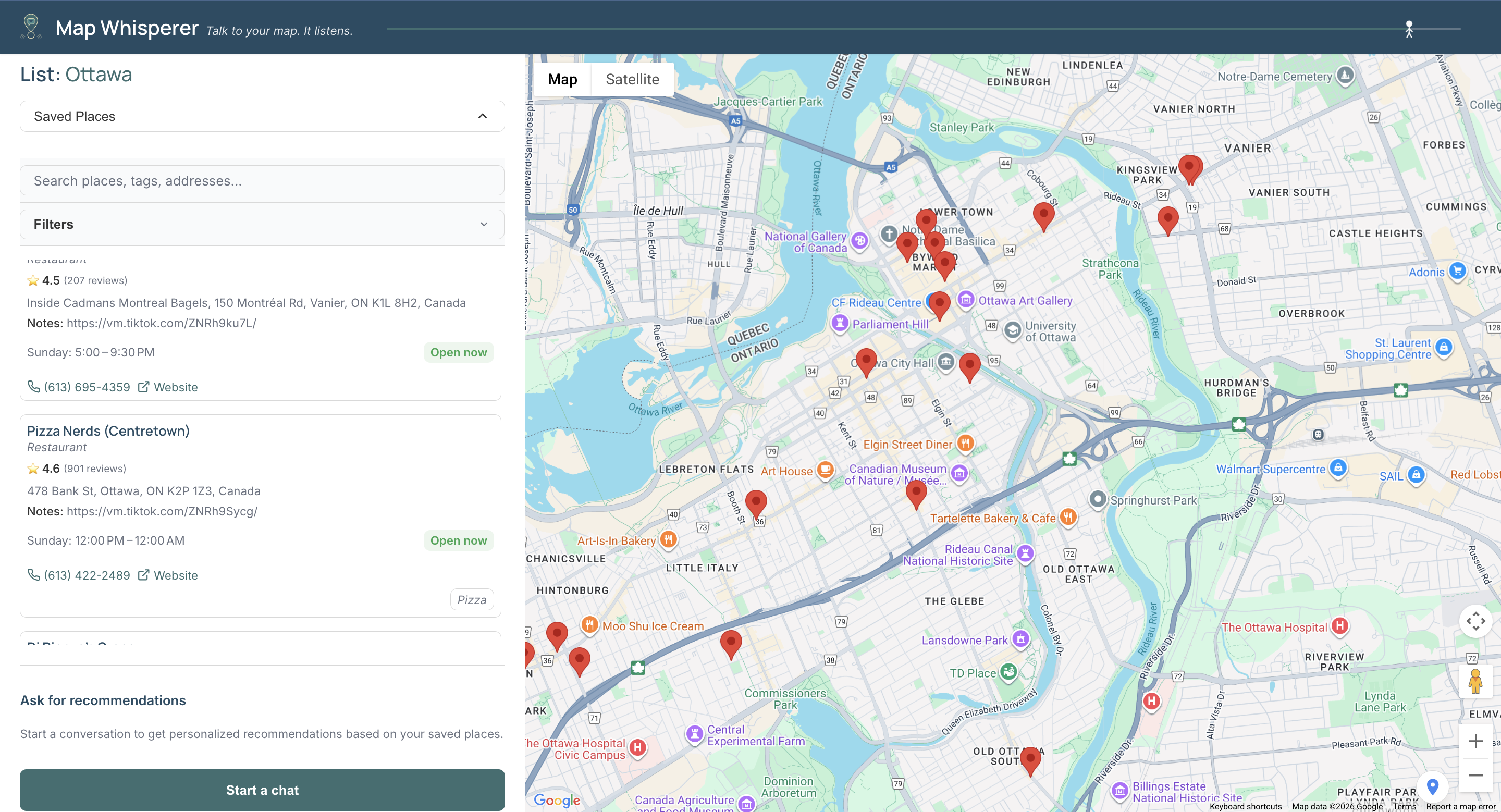Click the walking figure icon in header
1501x812 pixels.
point(1408,29)
